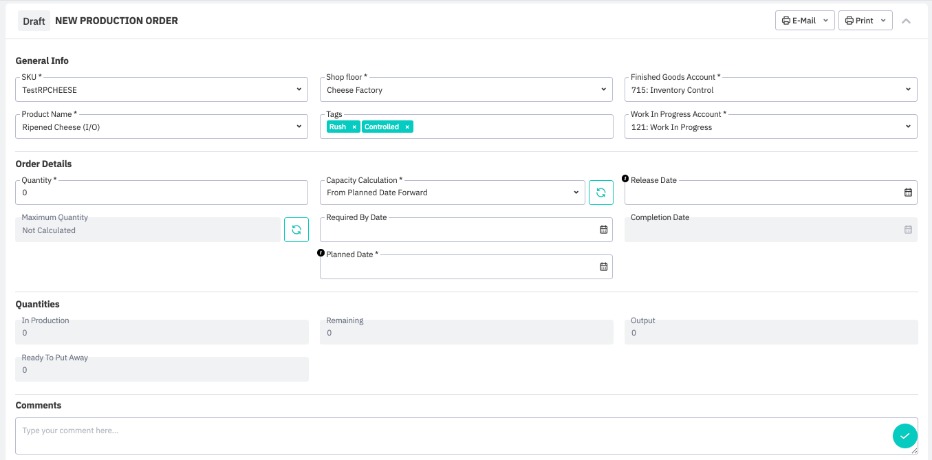The height and width of the screenshot is (460, 932).
Task: Open the Print dropdown button
Action: click(865, 20)
